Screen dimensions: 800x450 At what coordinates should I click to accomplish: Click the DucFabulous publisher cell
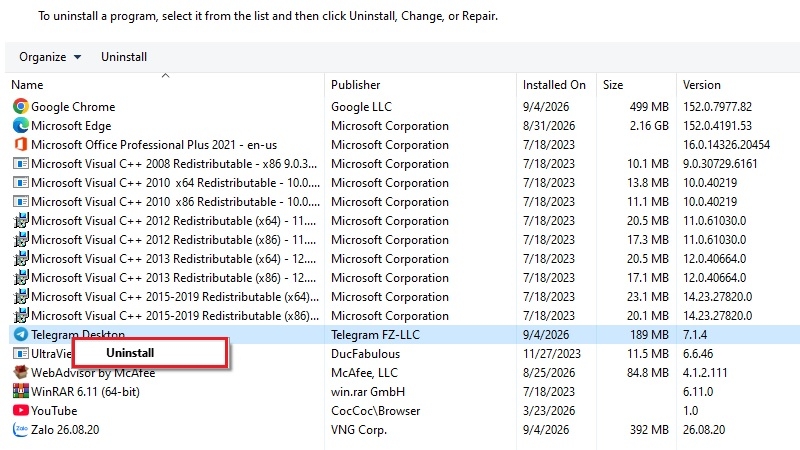[365, 354]
